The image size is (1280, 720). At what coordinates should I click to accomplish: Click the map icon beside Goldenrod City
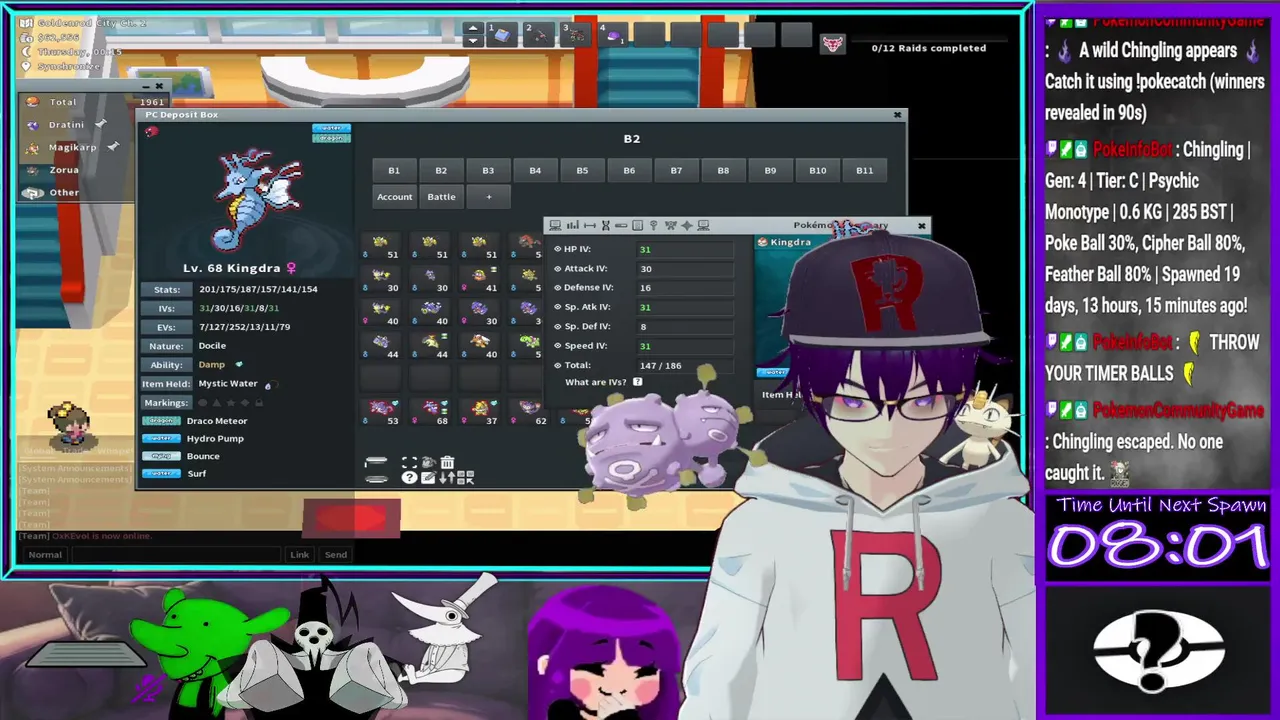27,23
